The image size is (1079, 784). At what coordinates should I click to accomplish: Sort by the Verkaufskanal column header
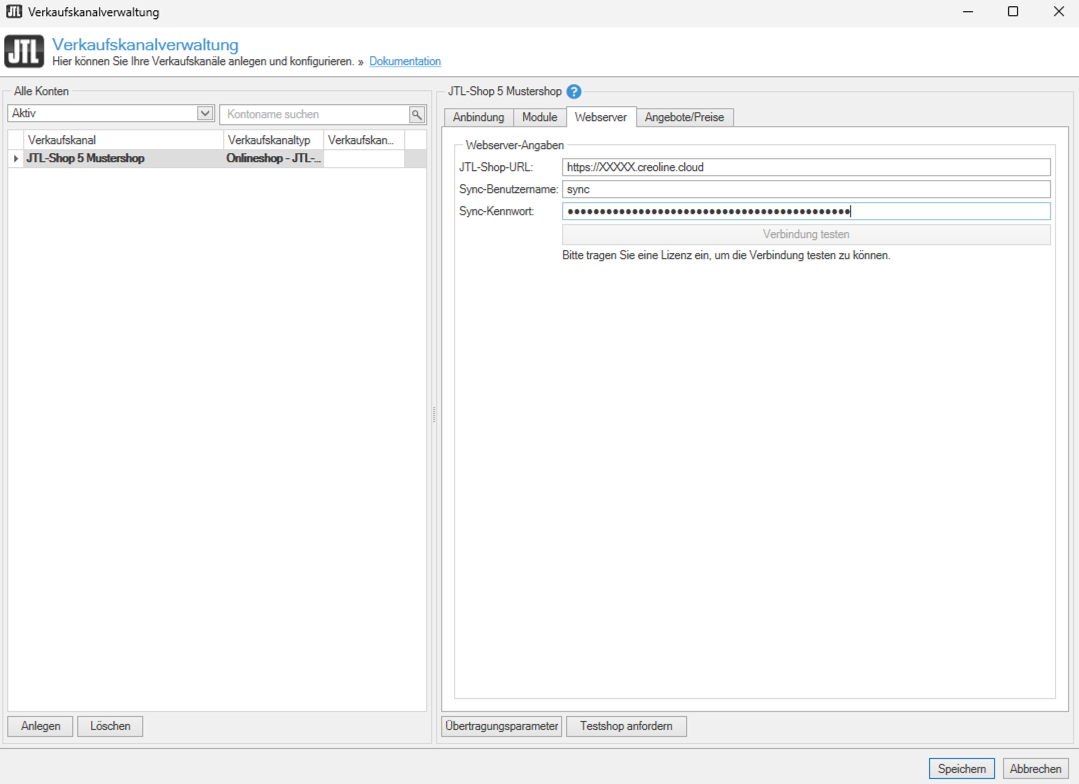tap(124, 140)
